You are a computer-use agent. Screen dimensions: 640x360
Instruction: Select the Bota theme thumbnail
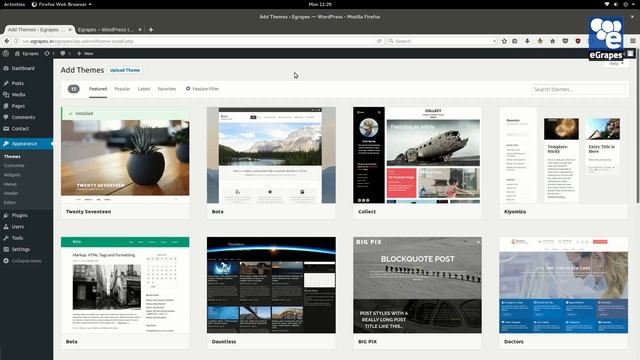[x=271, y=155]
